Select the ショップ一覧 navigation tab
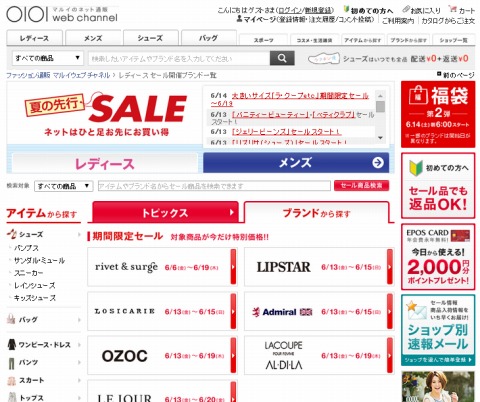Screen dimensions: 480x402 (x=453, y=40)
